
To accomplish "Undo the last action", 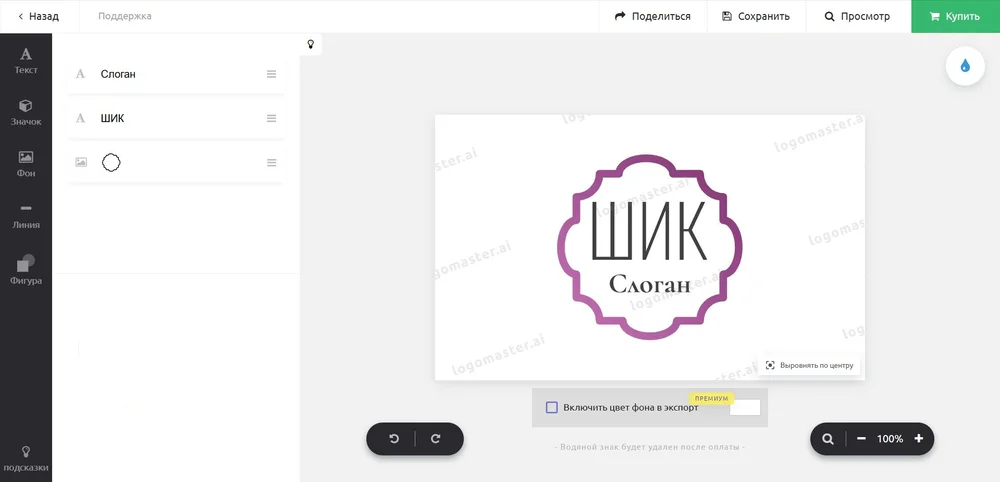I will [x=394, y=439].
